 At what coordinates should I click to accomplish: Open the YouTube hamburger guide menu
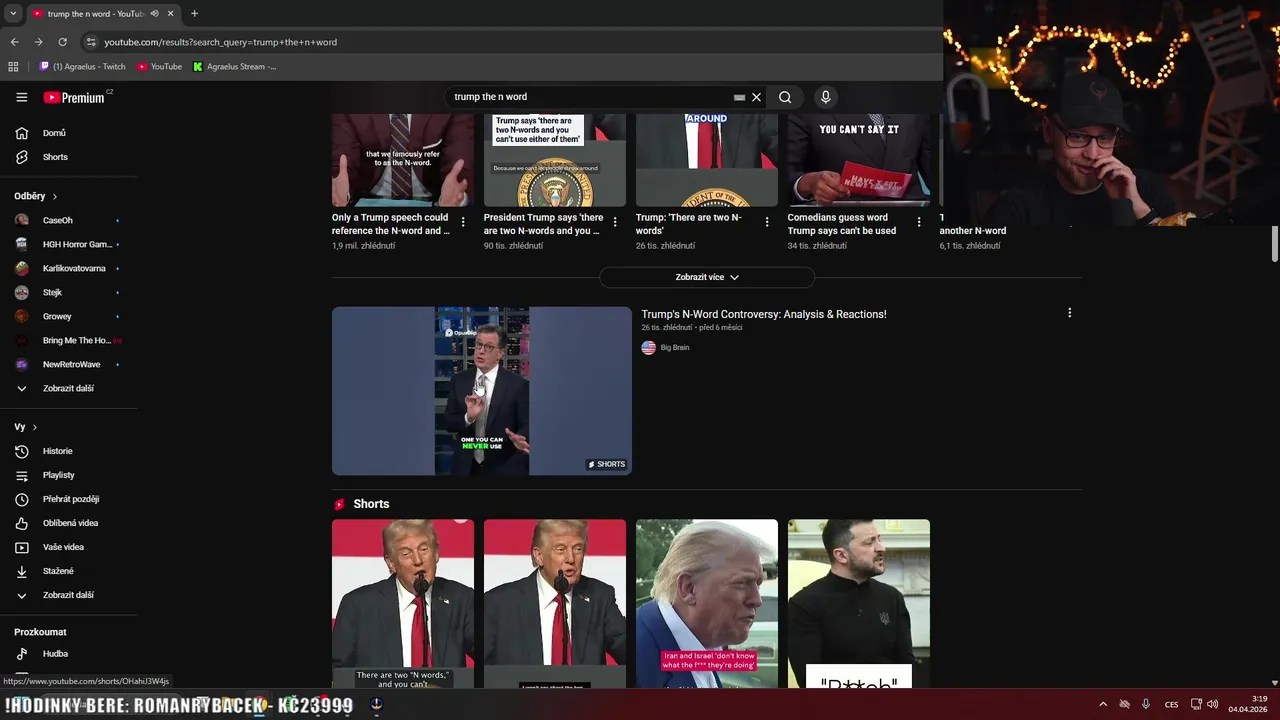pos(22,97)
